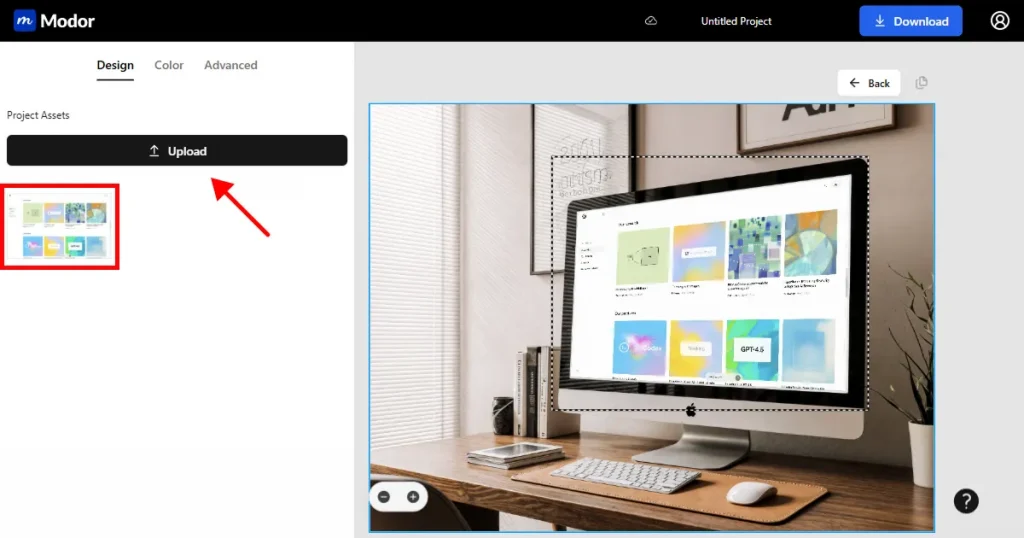
Task: Switch to the Color tab
Action: coord(168,65)
